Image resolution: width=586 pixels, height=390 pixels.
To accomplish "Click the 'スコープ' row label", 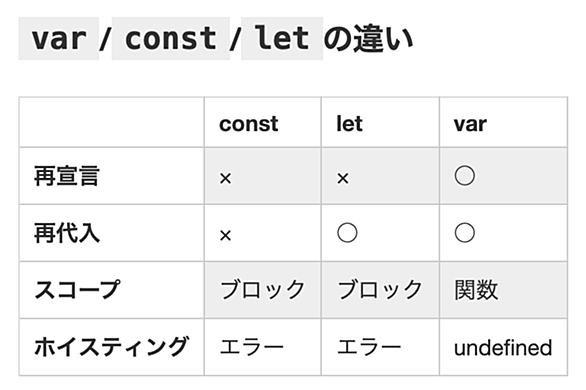I will click(77, 290).
